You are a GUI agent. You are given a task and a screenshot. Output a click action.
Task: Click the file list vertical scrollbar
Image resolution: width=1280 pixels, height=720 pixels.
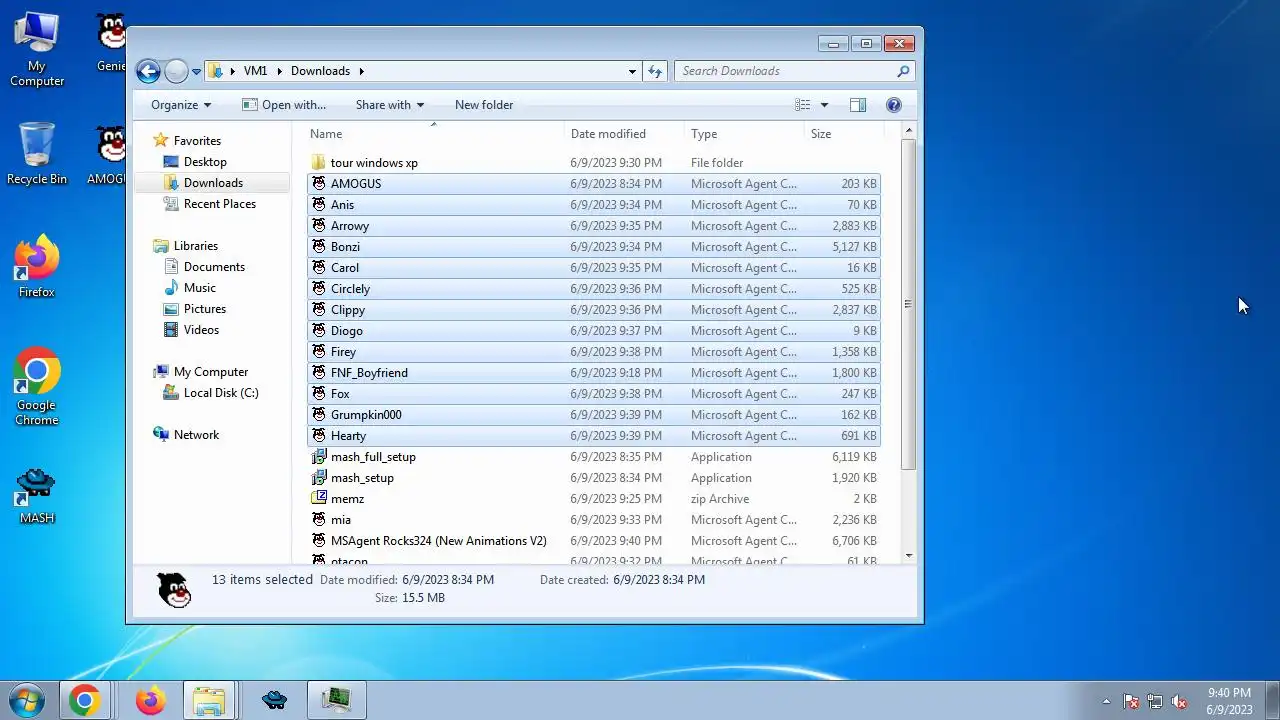point(908,304)
